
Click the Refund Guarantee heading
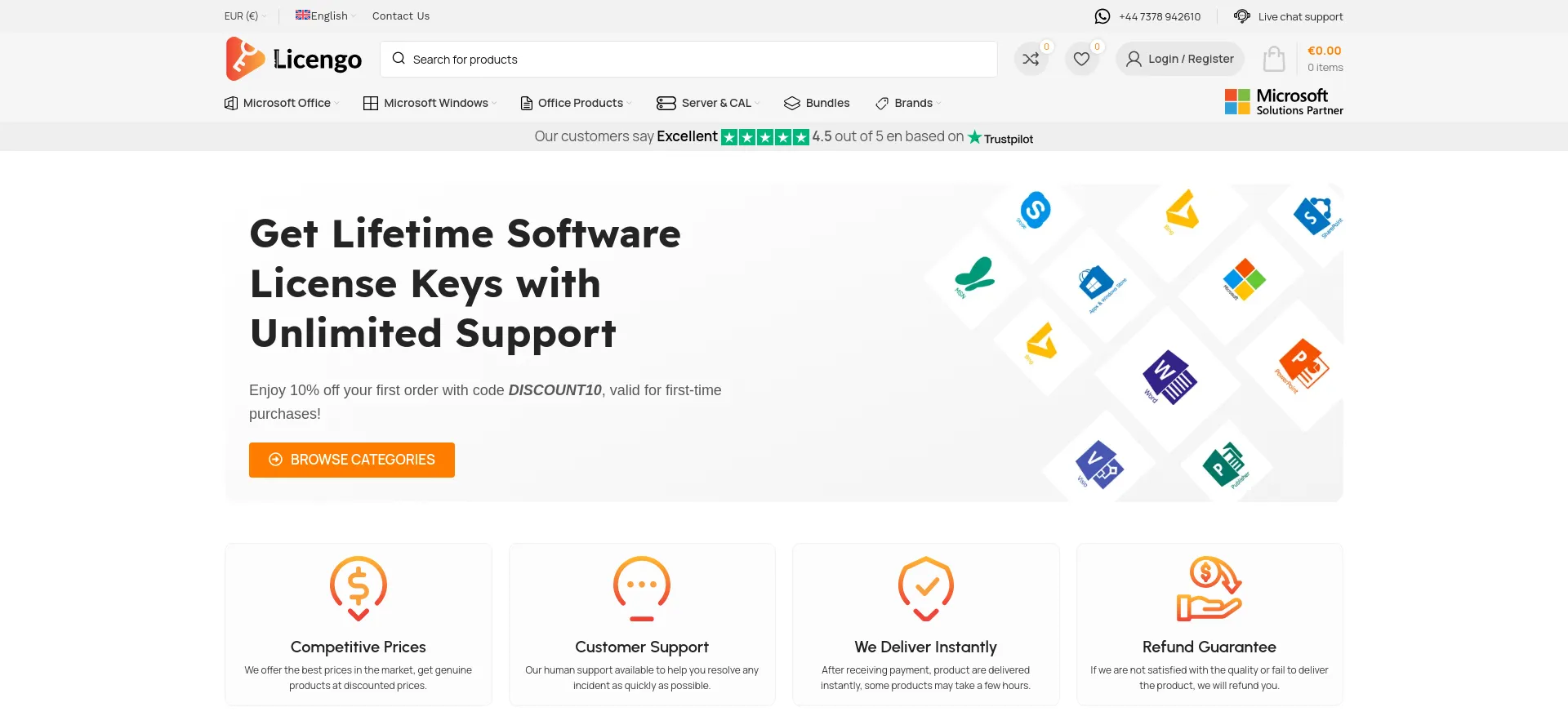[x=1209, y=647]
